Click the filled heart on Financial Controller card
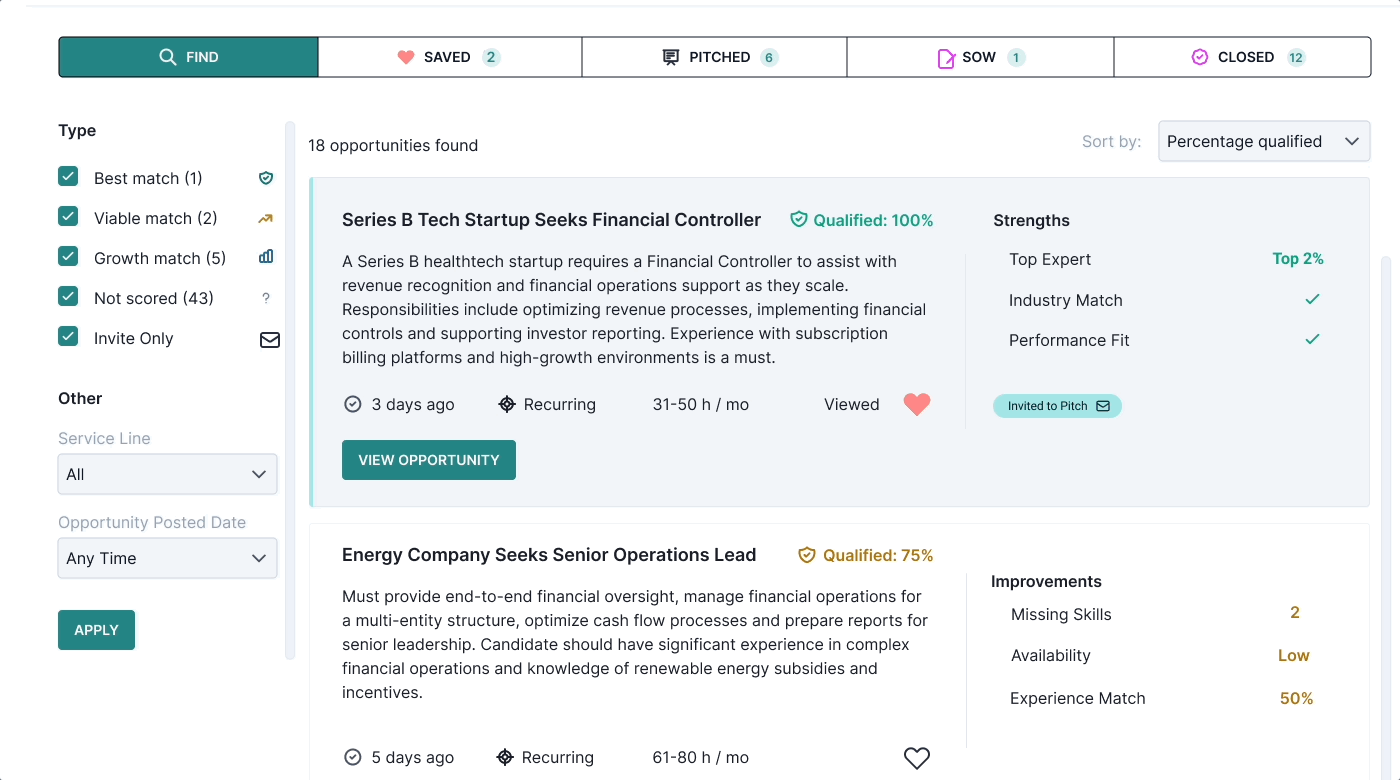The height and width of the screenshot is (780, 1400). pyautogui.click(x=916, y=405)
